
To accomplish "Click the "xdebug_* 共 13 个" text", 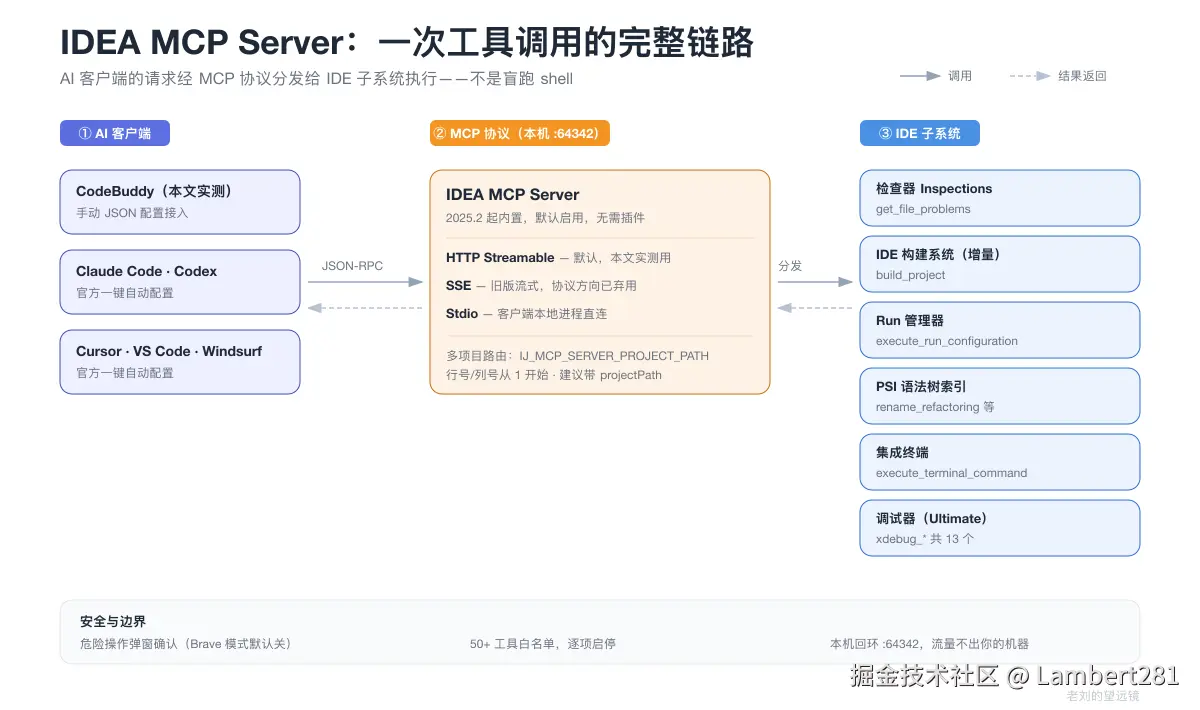I will (925, 539).
